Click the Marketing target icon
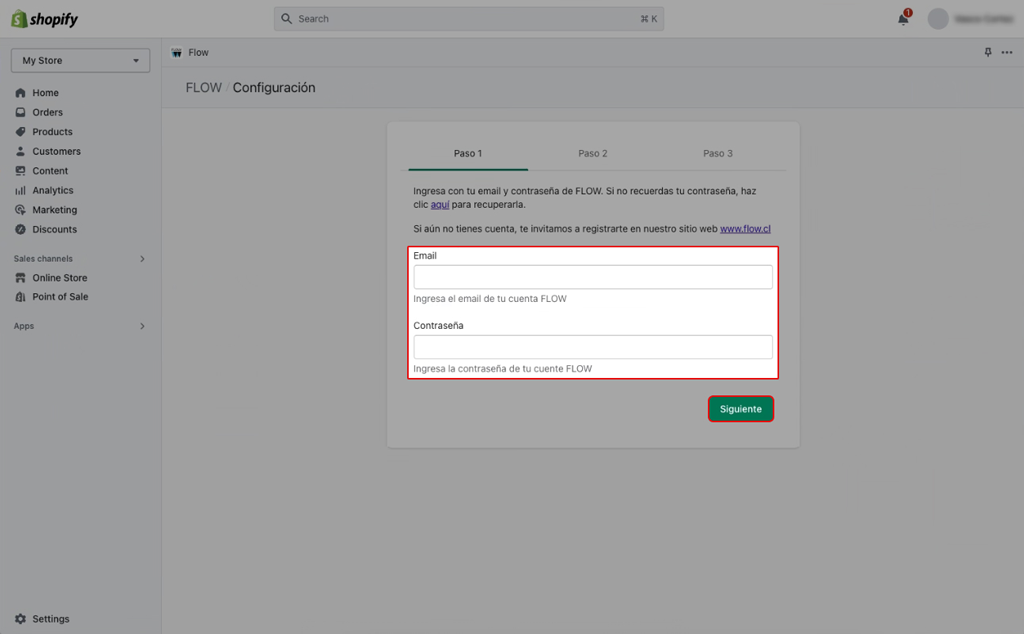Screen dimensions: 1024x634 20,210
